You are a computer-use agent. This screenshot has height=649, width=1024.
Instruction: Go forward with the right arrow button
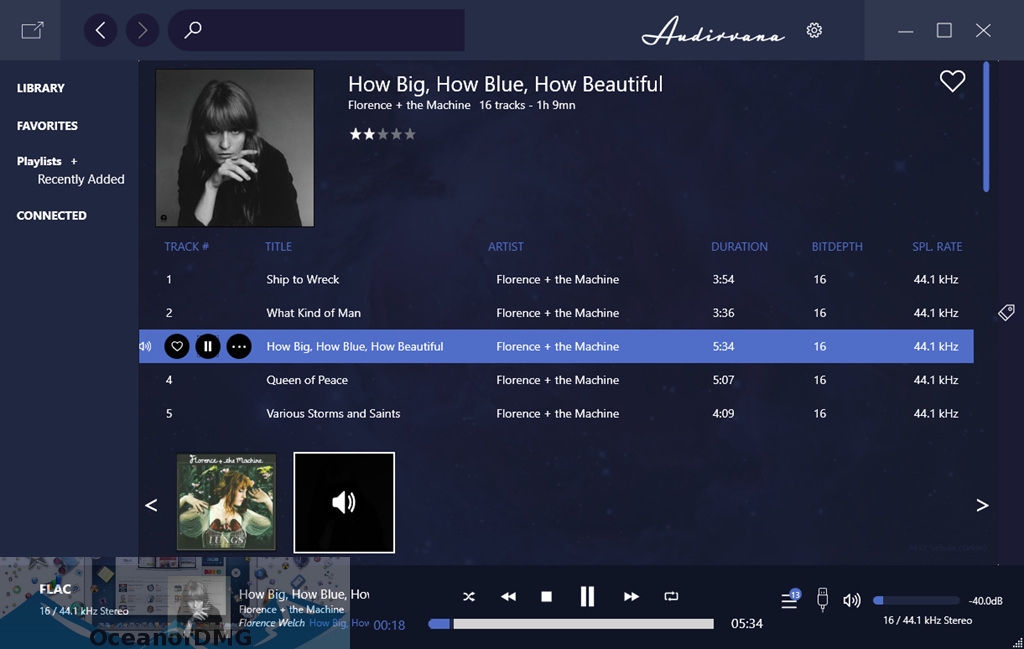point(142,30)
